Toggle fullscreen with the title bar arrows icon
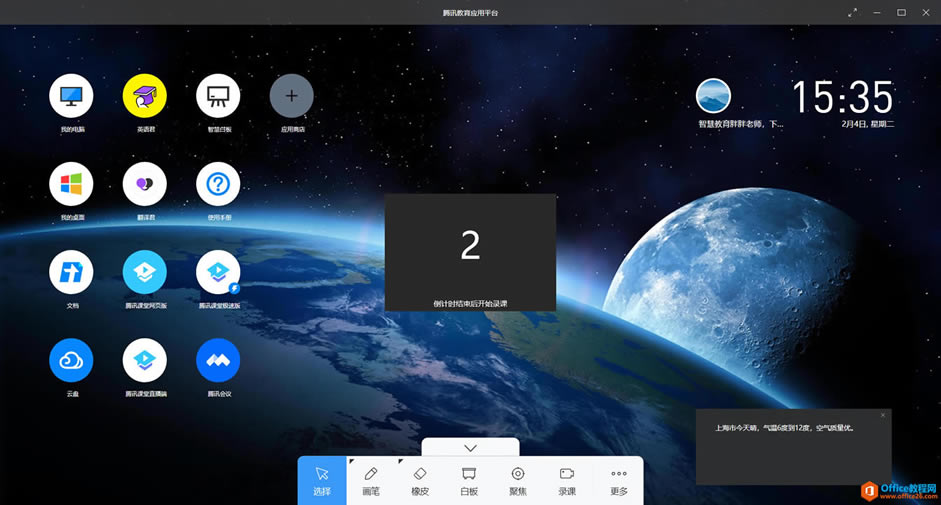Image resolution: width=941 pixels, height=505 pixels. pyautogui.click(x=852, y=13)
